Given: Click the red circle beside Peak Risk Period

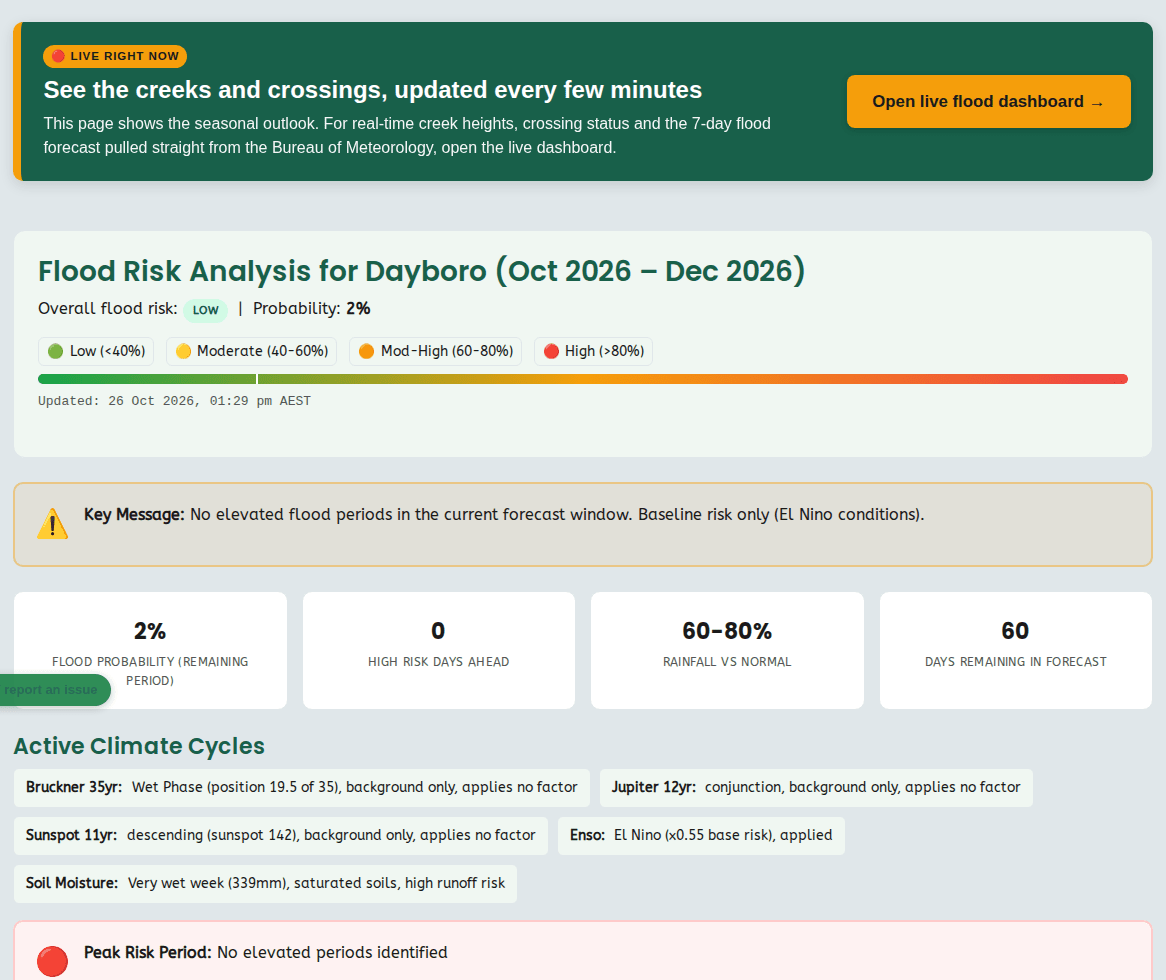Looking at the screenshot, I should (53, 961).
